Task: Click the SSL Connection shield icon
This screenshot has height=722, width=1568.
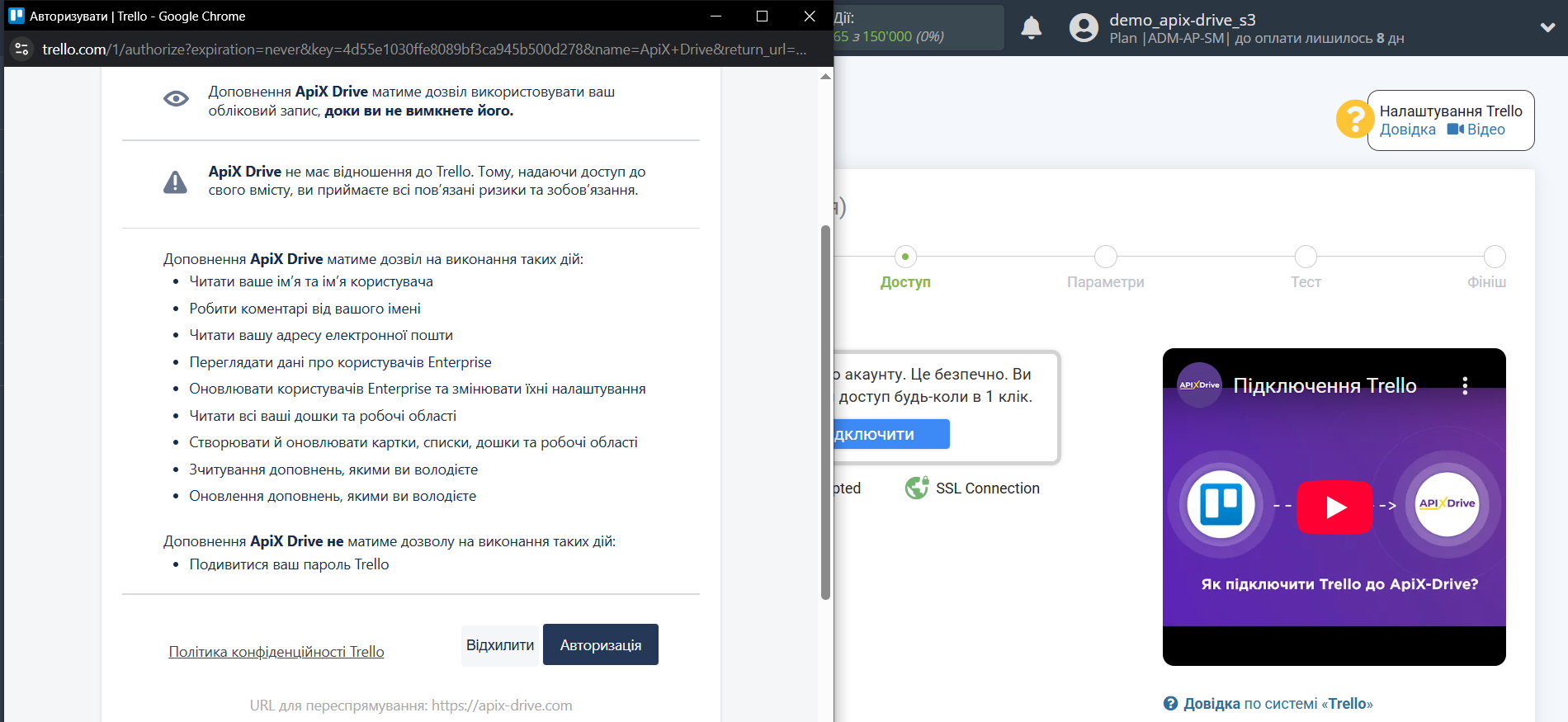Action: (917, 488)
